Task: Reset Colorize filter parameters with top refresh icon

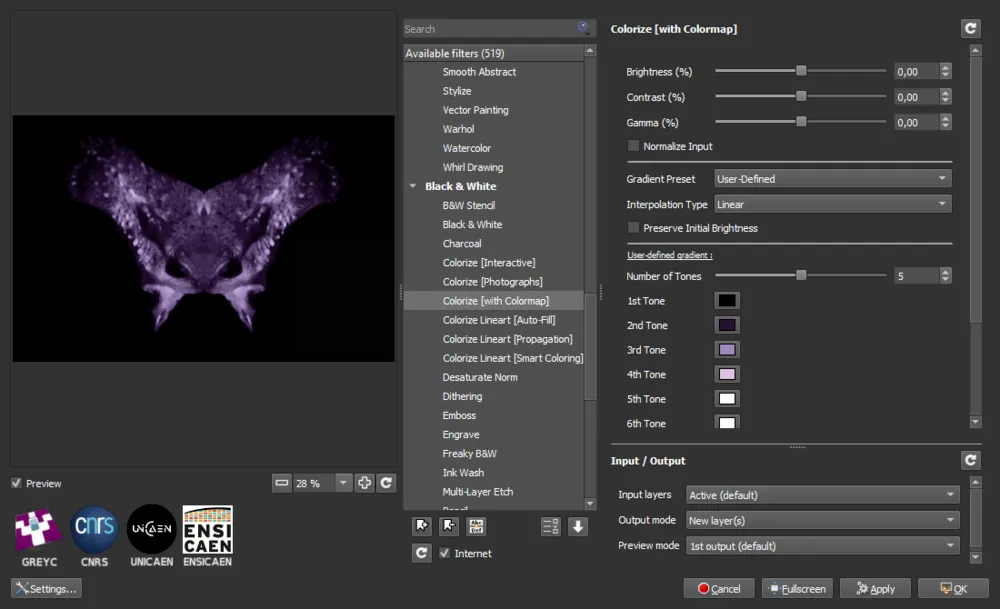Action: [x=970, y=28]
